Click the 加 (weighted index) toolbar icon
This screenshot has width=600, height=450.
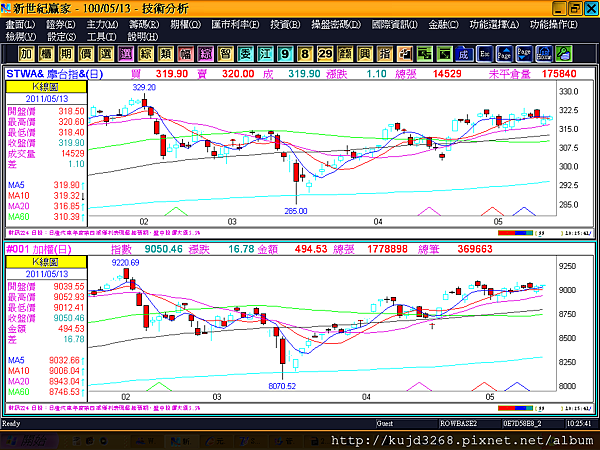26,54
